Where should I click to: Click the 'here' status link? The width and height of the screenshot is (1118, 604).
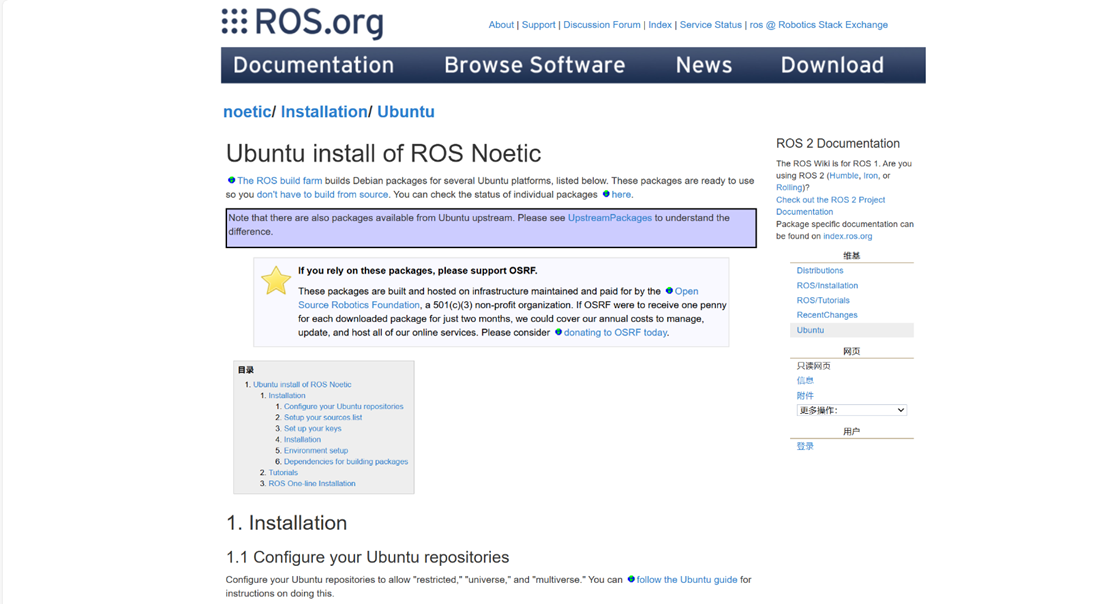pos(621,194)
